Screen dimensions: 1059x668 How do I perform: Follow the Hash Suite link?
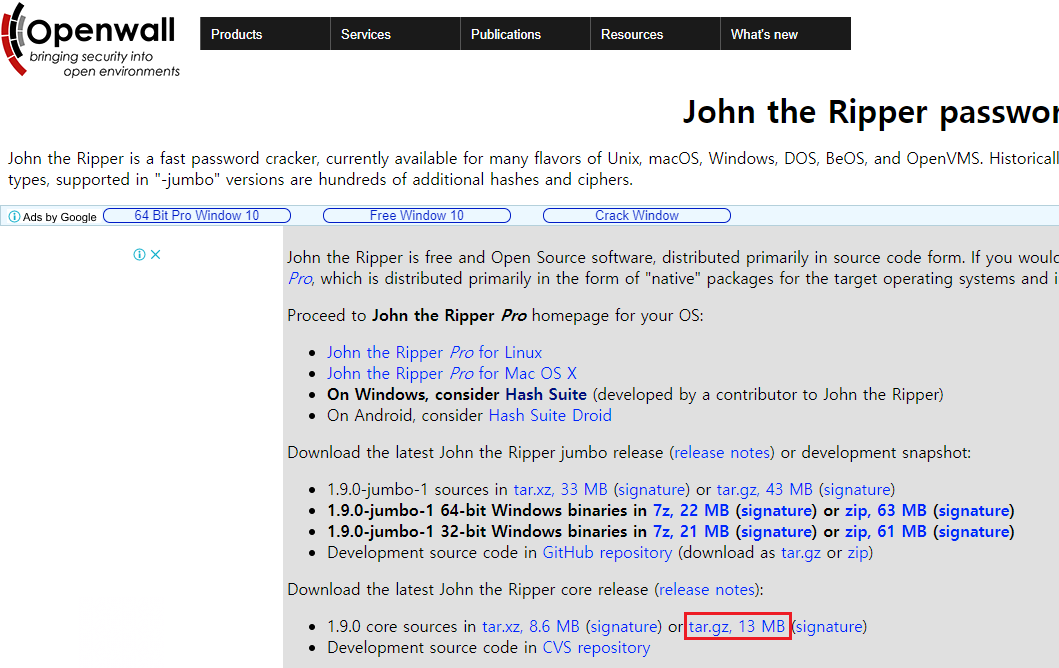[x=546, y=394]
